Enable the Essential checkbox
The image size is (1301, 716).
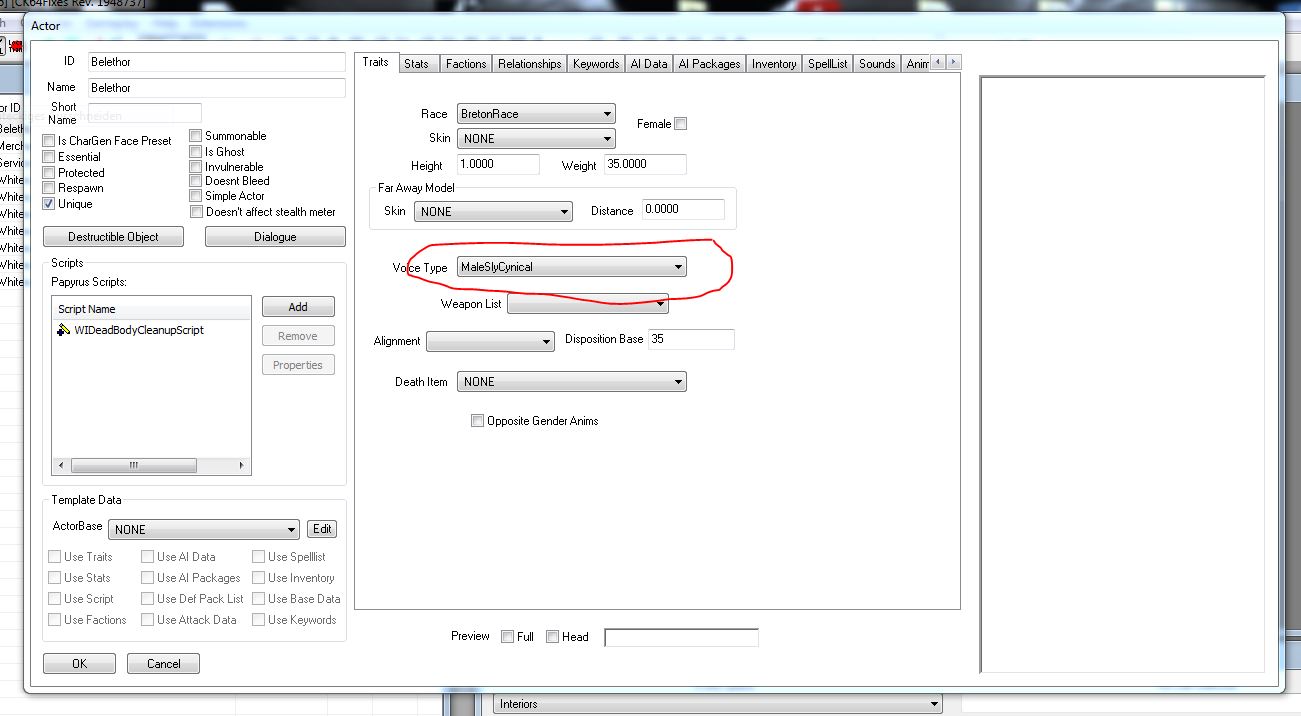tap(49, 157)
